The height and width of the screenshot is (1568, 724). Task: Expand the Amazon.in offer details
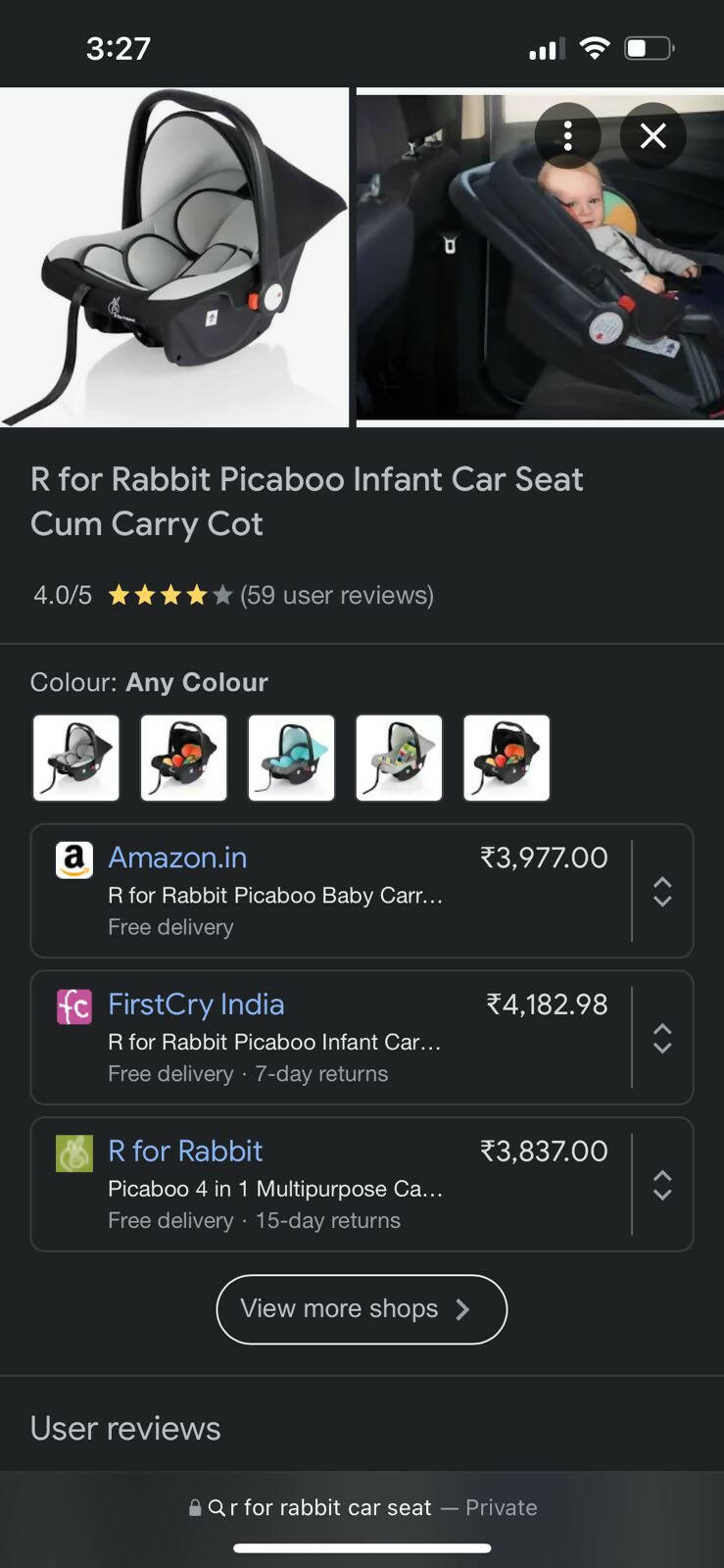[x=662, y=891]
